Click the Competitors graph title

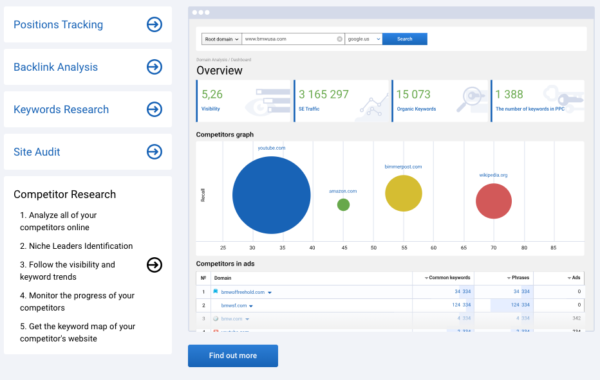tap(225, 135)
